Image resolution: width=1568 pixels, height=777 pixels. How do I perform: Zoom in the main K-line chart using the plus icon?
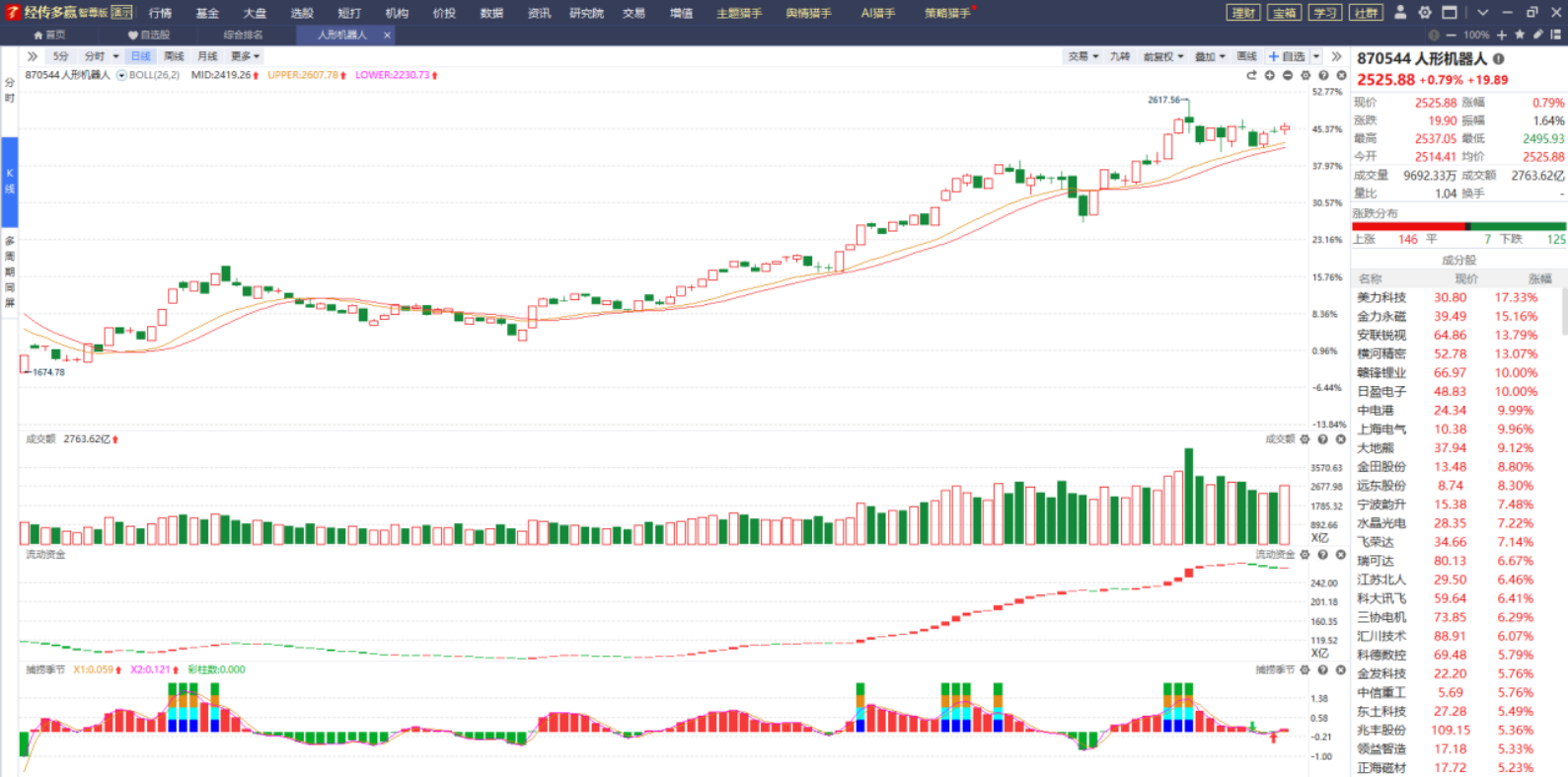coord(1270,75)
